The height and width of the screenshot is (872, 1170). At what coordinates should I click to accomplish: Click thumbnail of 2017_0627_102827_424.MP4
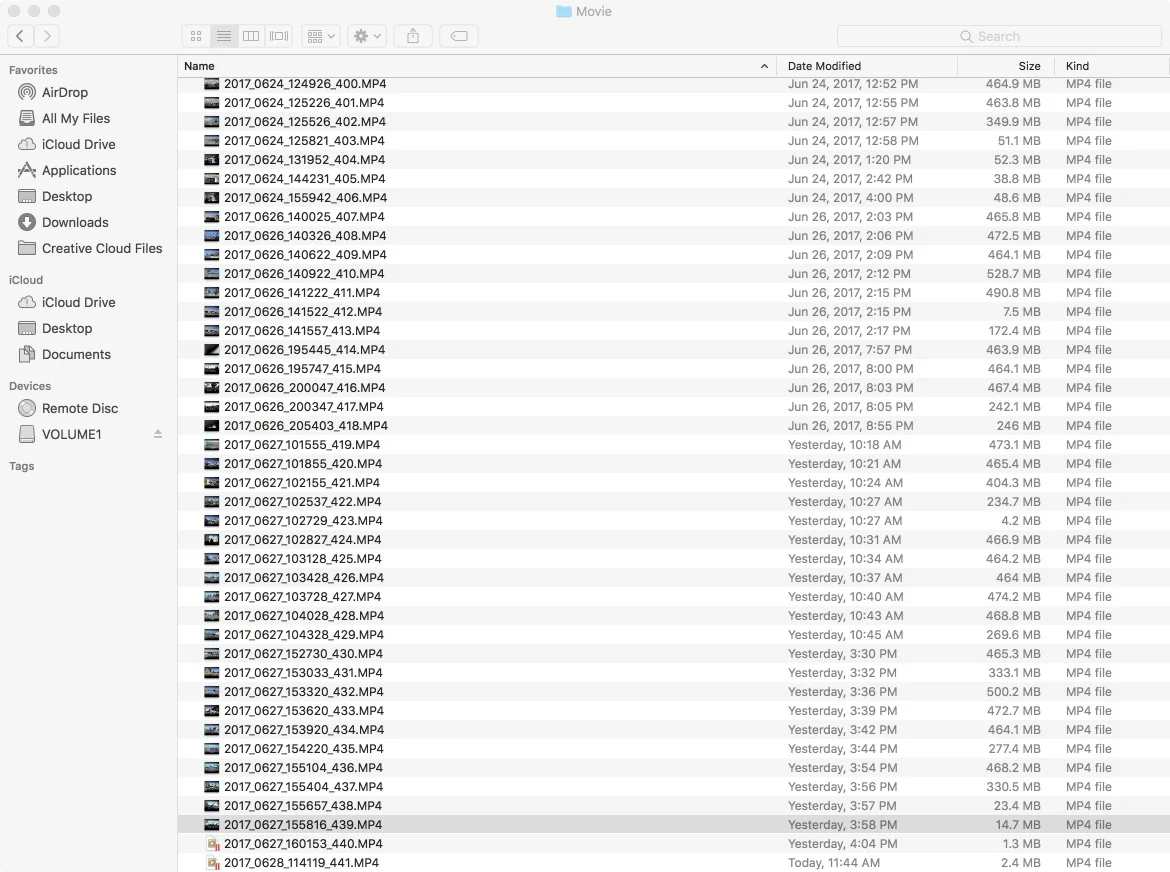212,540
